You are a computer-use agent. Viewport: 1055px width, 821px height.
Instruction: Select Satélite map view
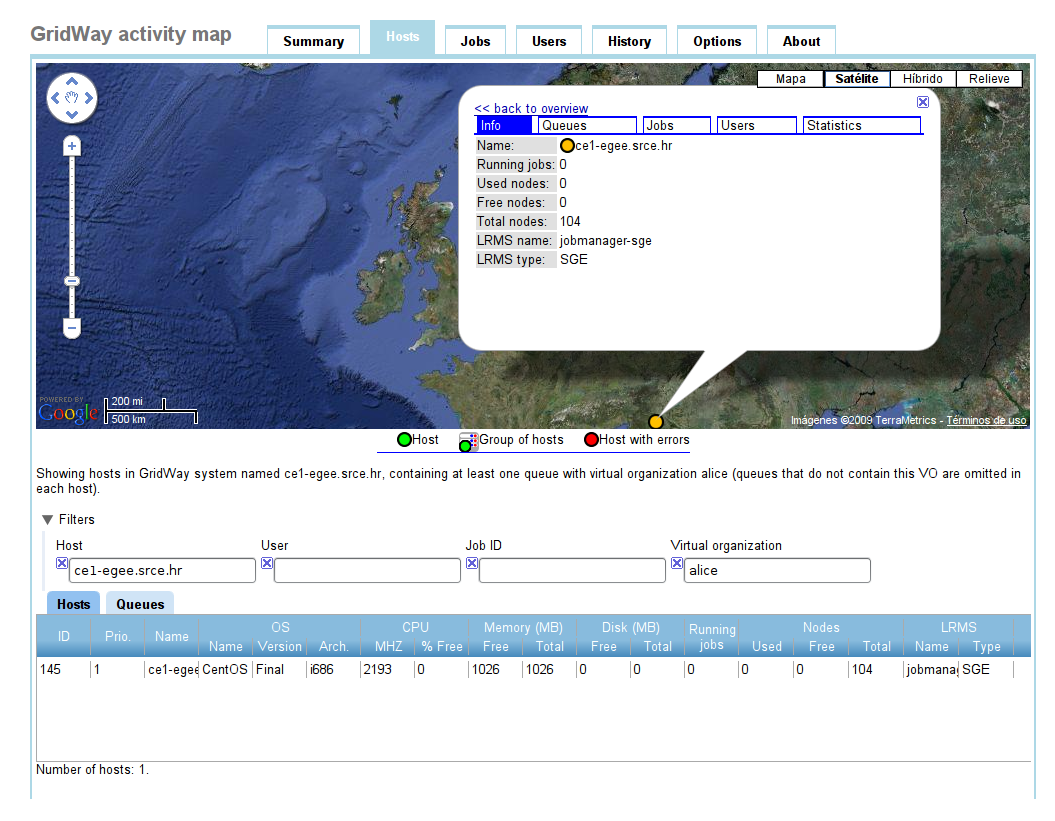click(857, 79)
